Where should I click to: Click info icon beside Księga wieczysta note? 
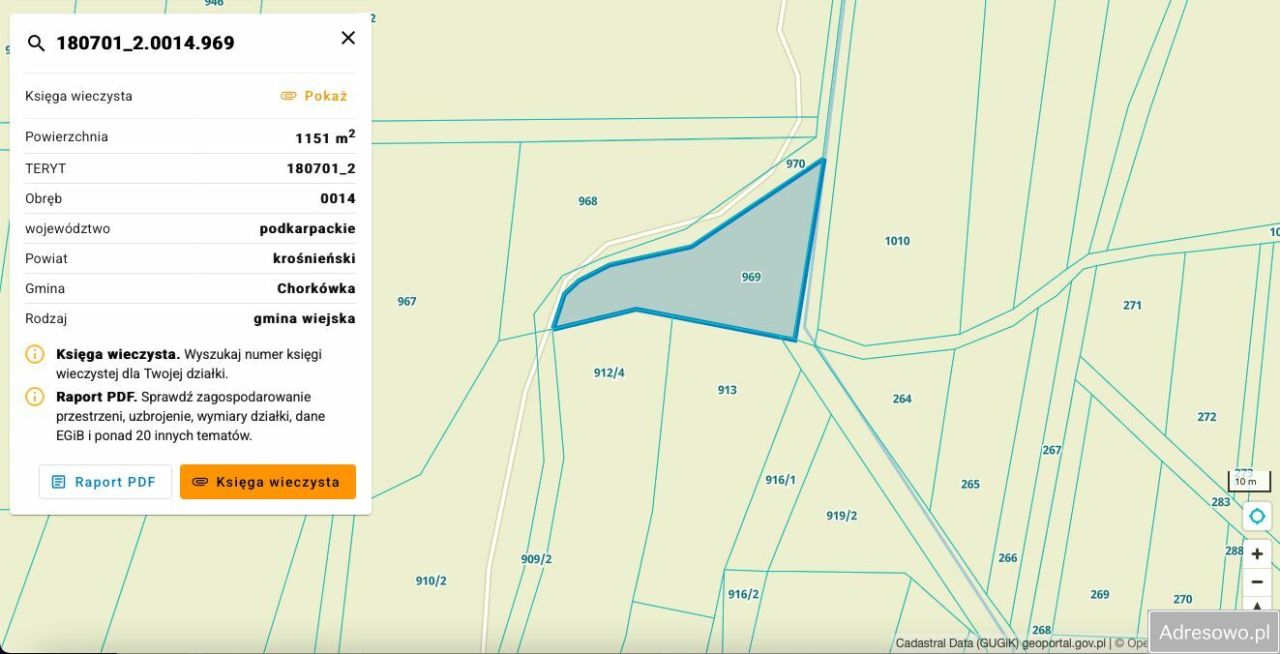pos(35,354)
